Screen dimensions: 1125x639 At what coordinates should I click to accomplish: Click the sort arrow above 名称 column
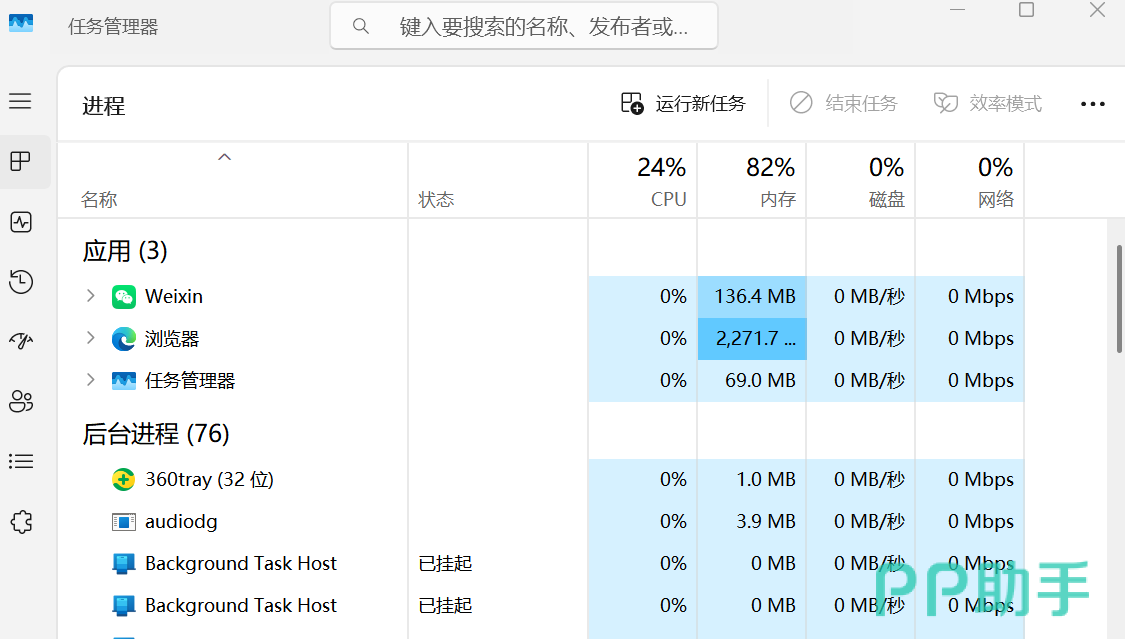(x=225, y=157)
